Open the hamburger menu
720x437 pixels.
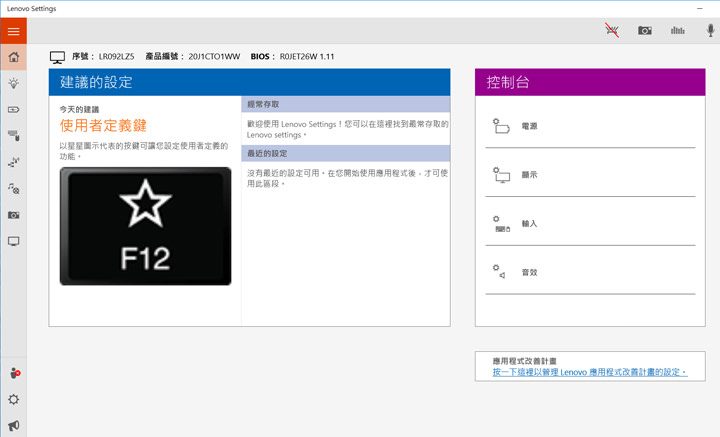point(14,31)
